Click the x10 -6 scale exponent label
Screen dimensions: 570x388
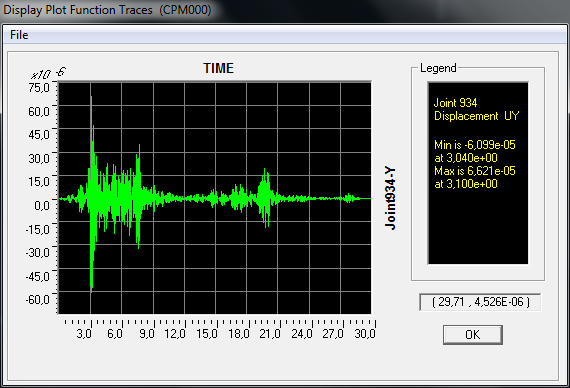(x=48, y=73)
